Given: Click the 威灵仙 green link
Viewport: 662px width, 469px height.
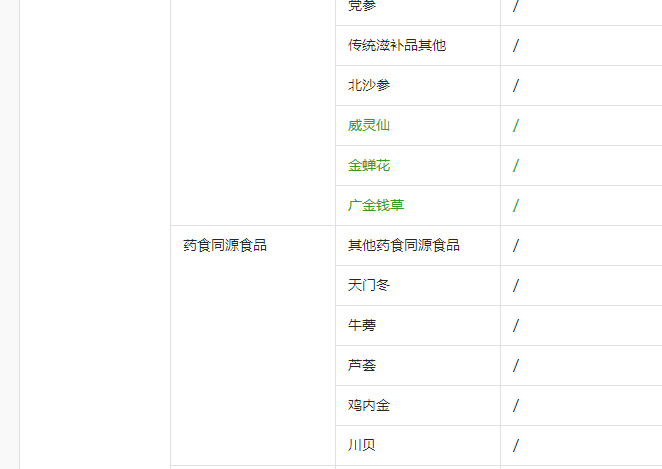Looking at the screenshot, I should point(369,125).
